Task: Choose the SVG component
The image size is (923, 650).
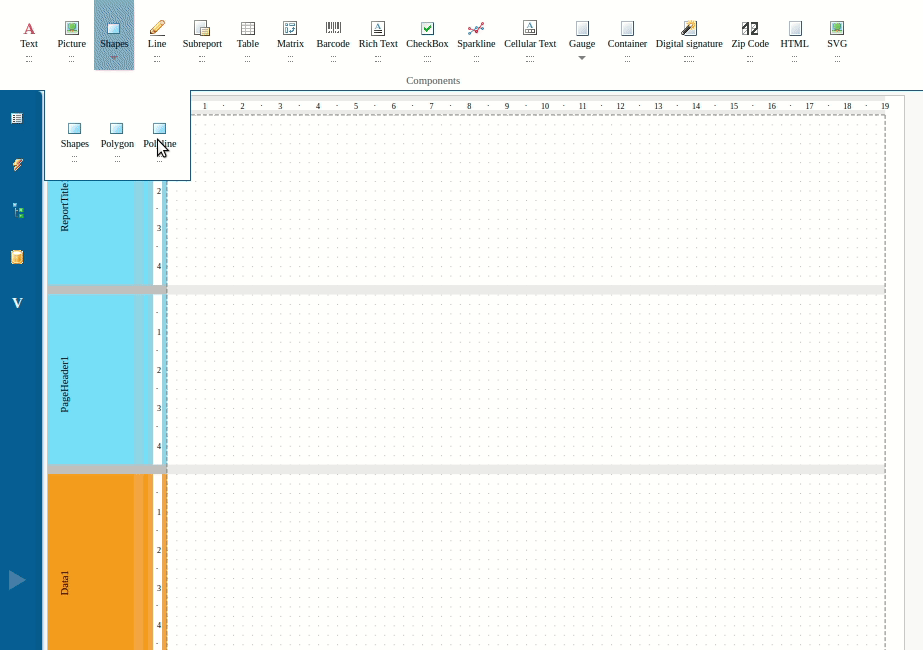Action: coord(837,35)
